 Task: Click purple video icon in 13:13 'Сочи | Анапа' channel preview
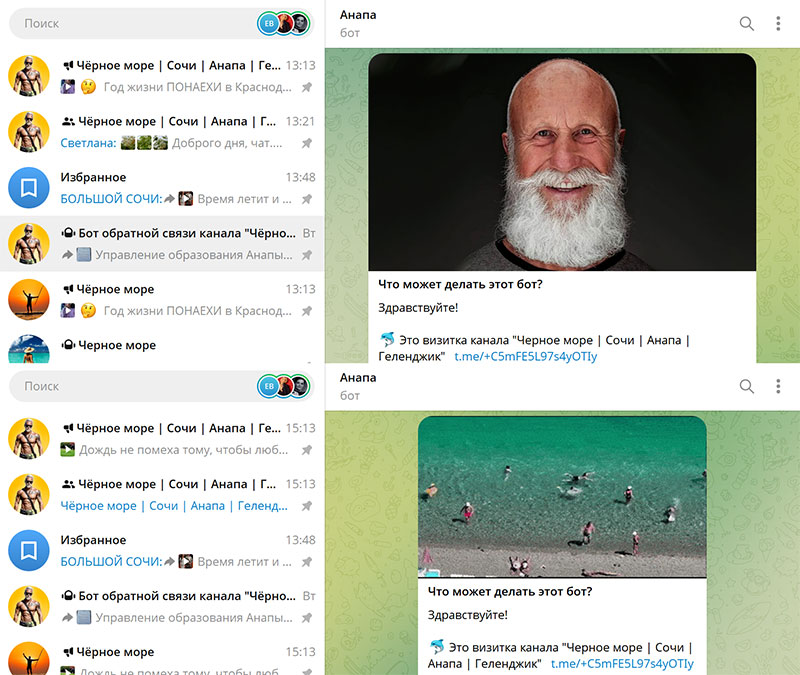point(68,87)
